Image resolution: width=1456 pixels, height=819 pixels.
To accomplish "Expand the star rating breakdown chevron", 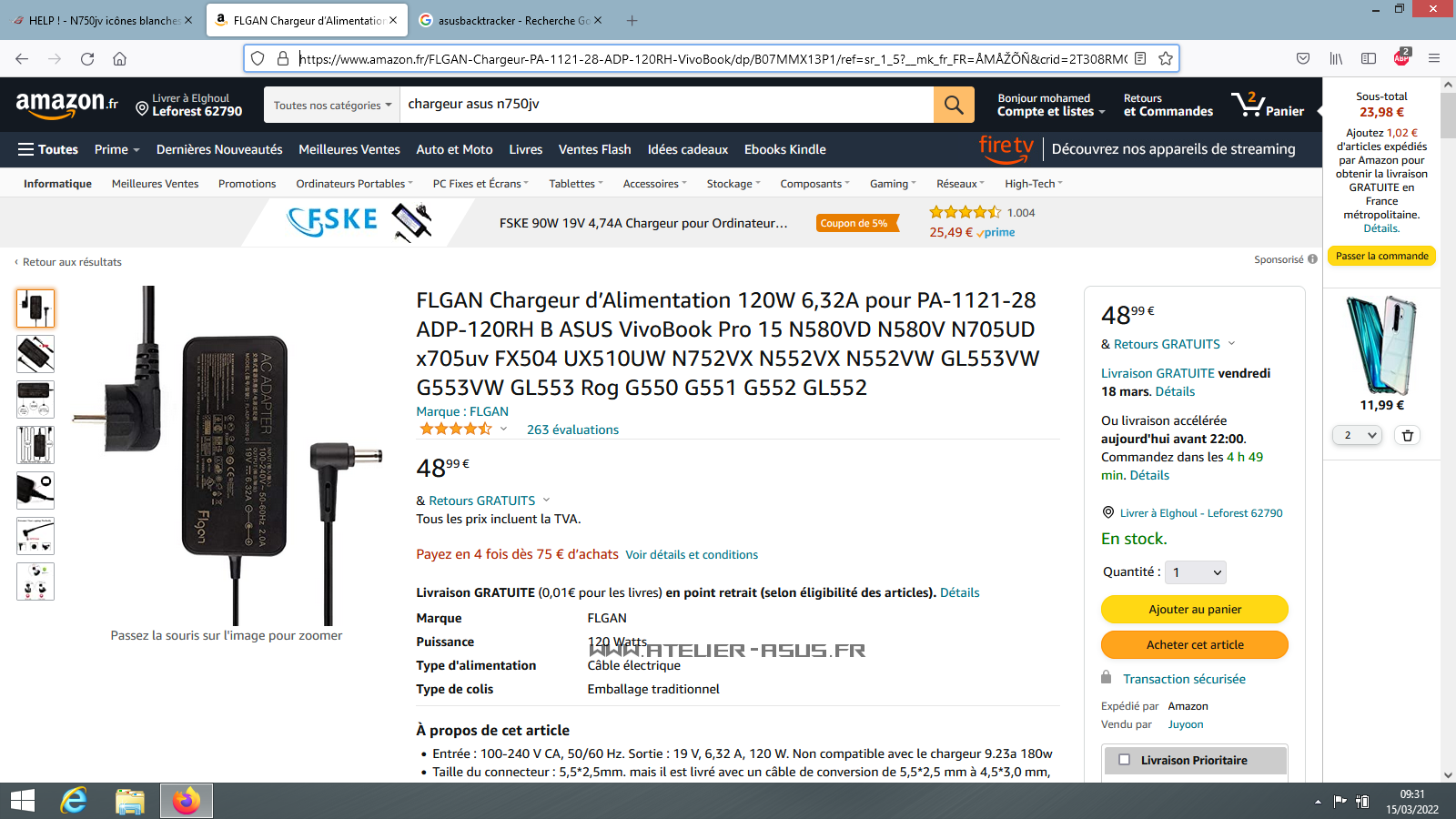I will 503,429.
